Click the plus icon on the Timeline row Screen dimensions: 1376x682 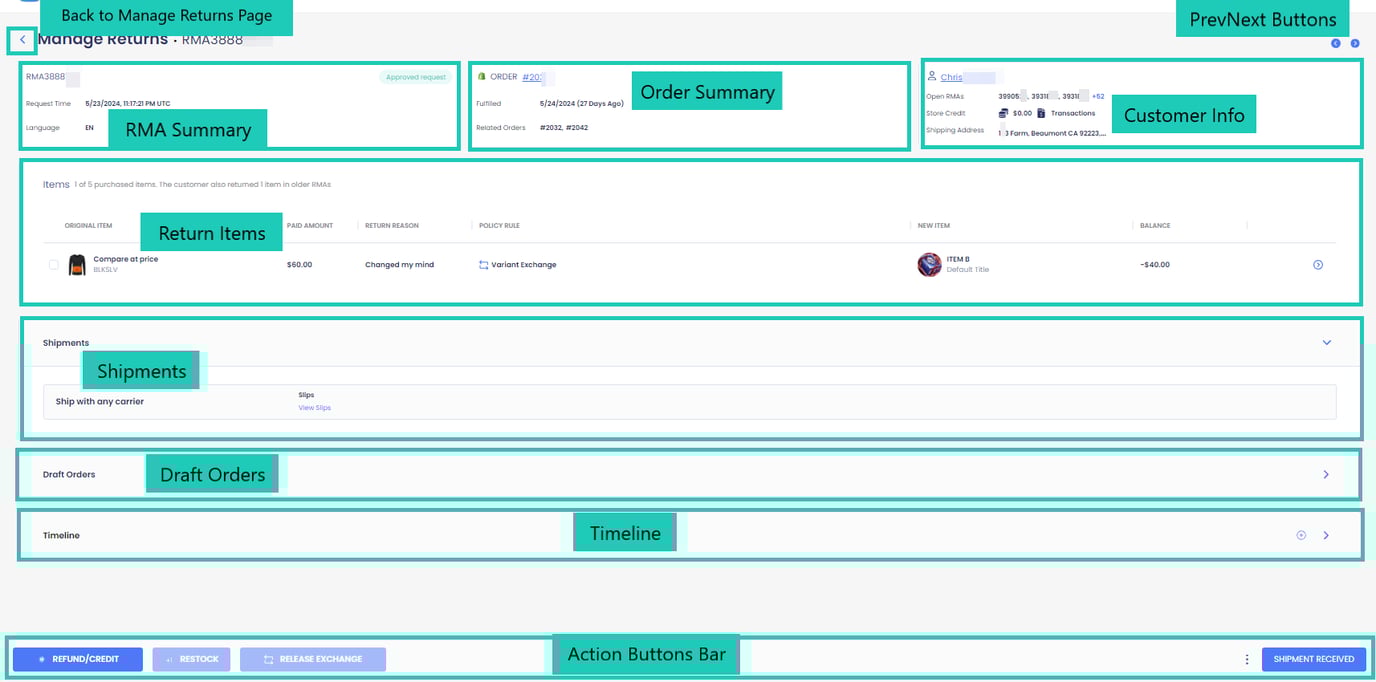[x=1301, y=535]
